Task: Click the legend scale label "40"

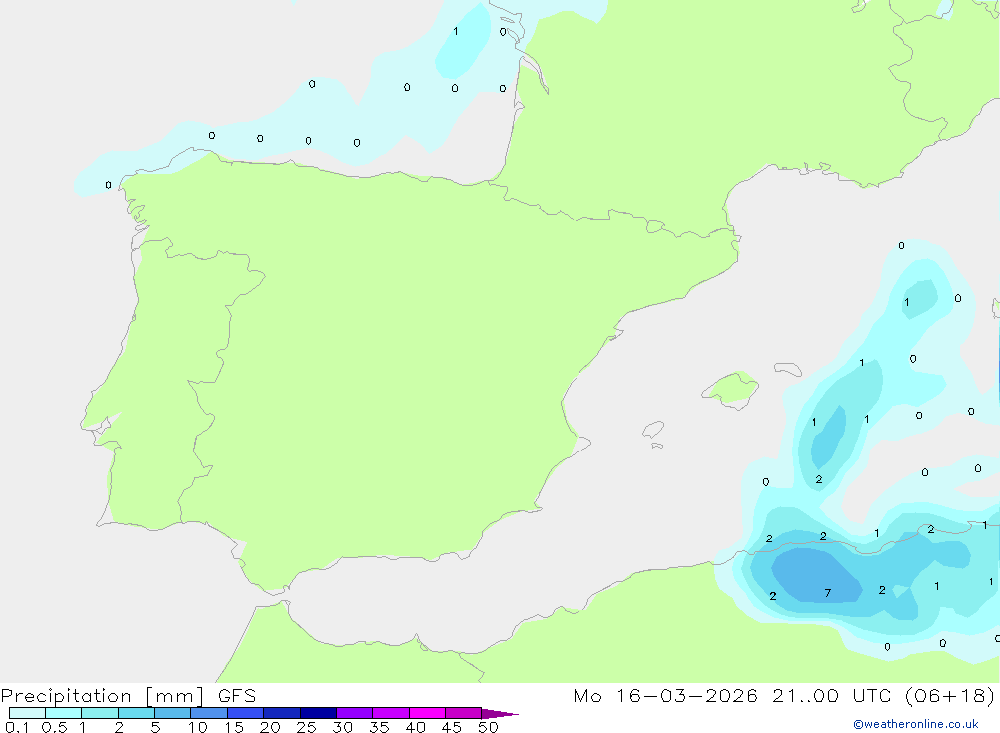Action: tap(415, 727)
